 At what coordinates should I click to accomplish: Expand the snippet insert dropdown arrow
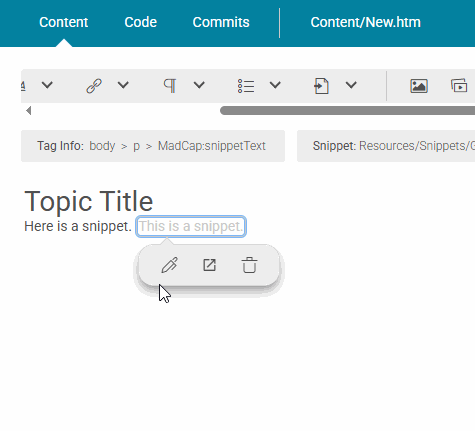pos(351,85)
